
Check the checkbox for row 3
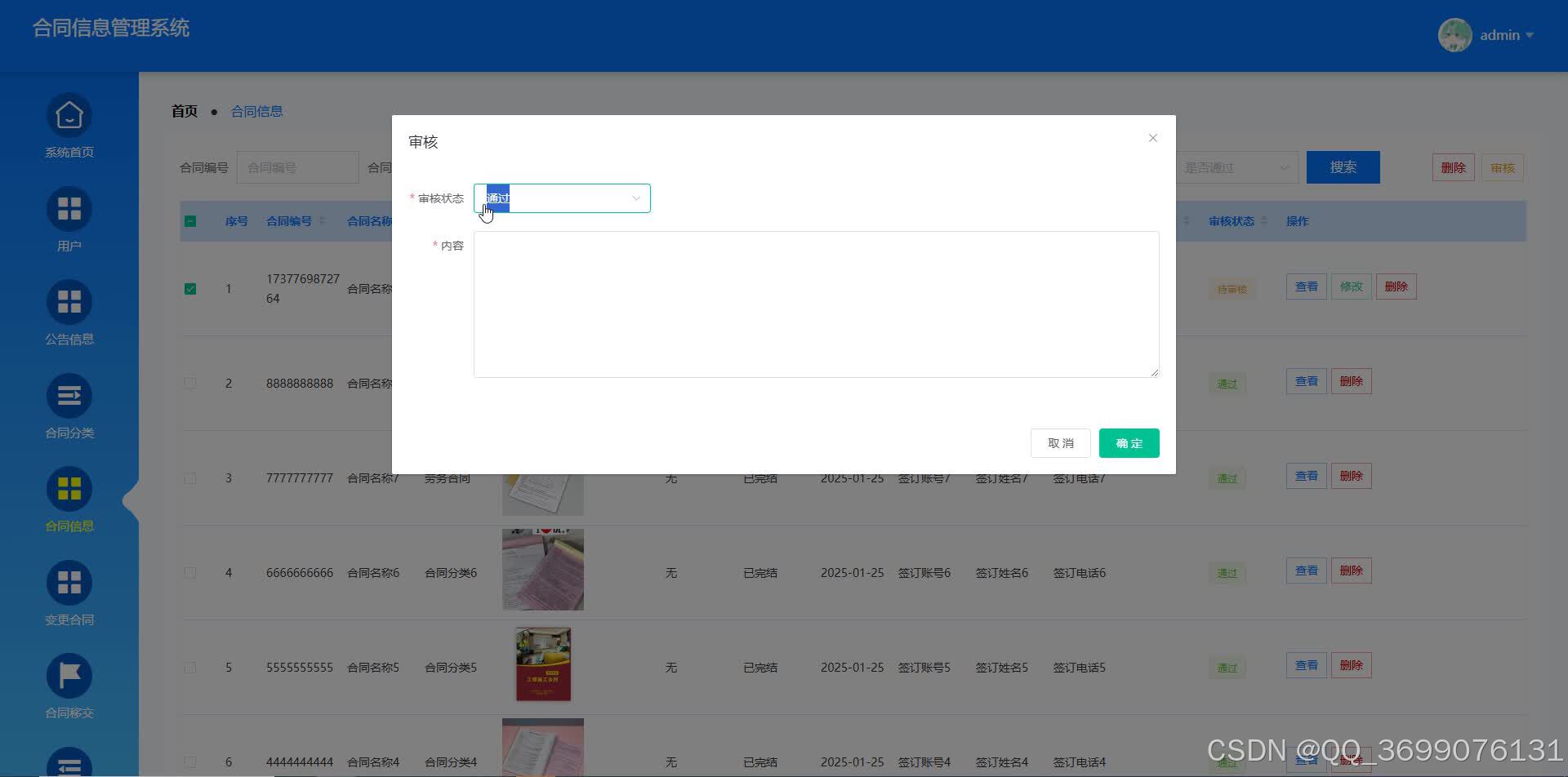(190, 478)
